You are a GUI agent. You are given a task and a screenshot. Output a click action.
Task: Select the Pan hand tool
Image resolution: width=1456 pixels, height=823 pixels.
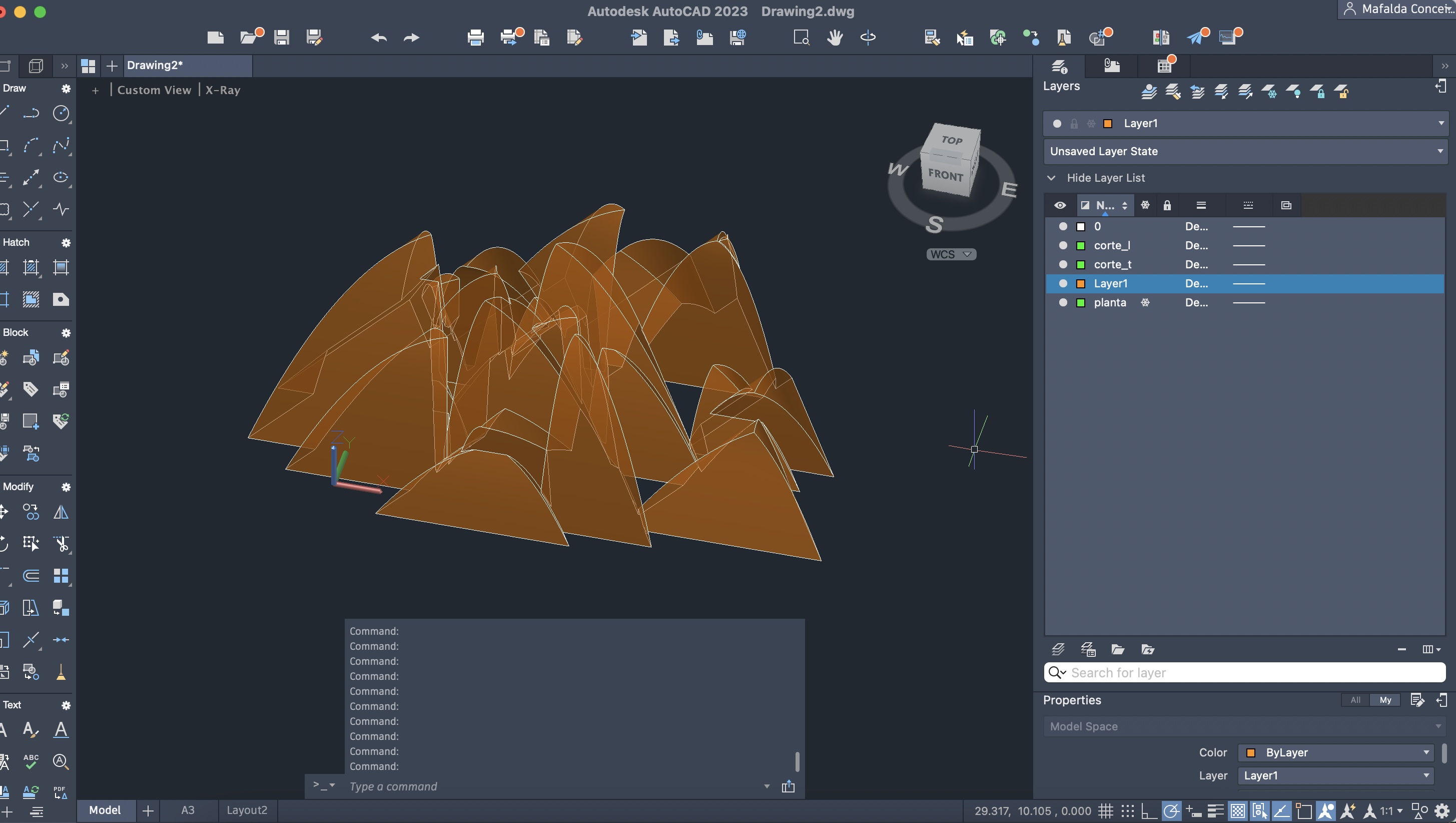tap(834, 38)
